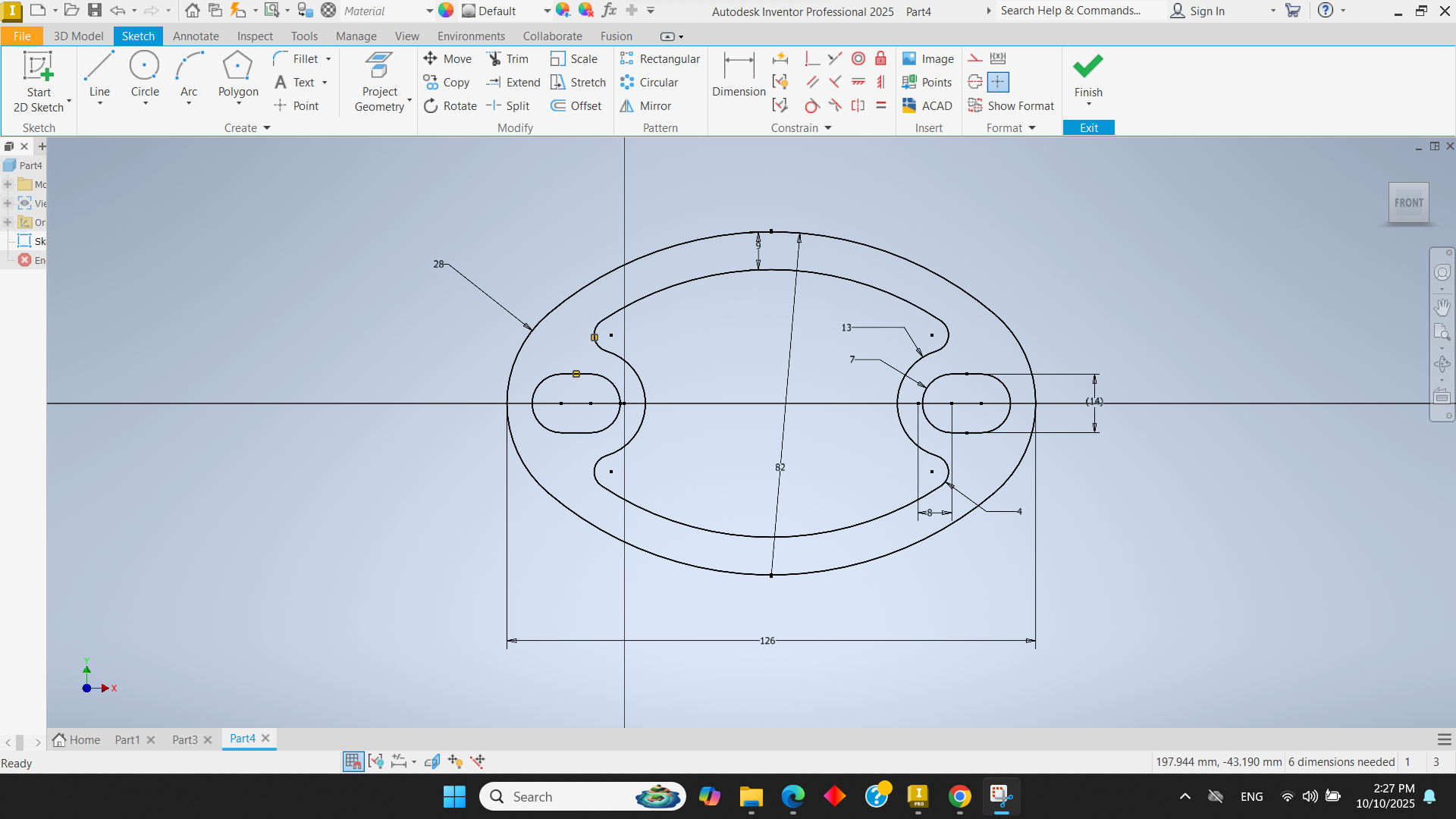Viewport: 1456px width, 819px height.
Task: Expand the Create panel dropdown
Action: [x=267, y=128]
